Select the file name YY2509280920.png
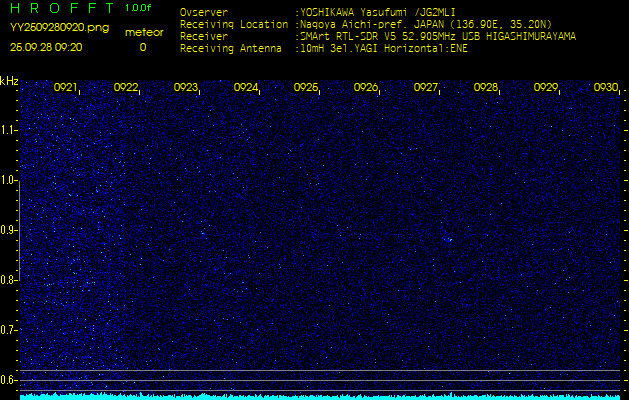Screen dimensions: 629x400 [59, 28]
